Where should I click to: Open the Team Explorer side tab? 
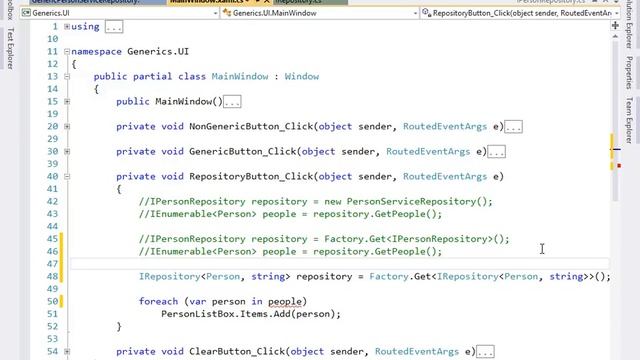tap(629, 120)
